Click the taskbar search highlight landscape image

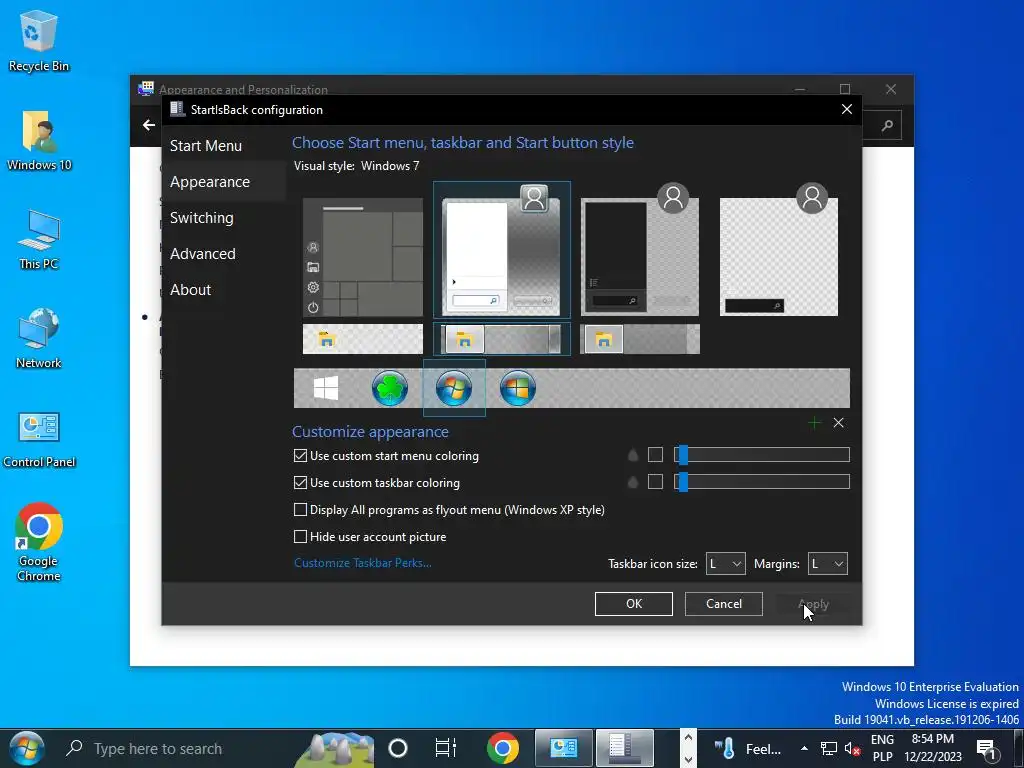pyautogui.click(x=334, y=750)
